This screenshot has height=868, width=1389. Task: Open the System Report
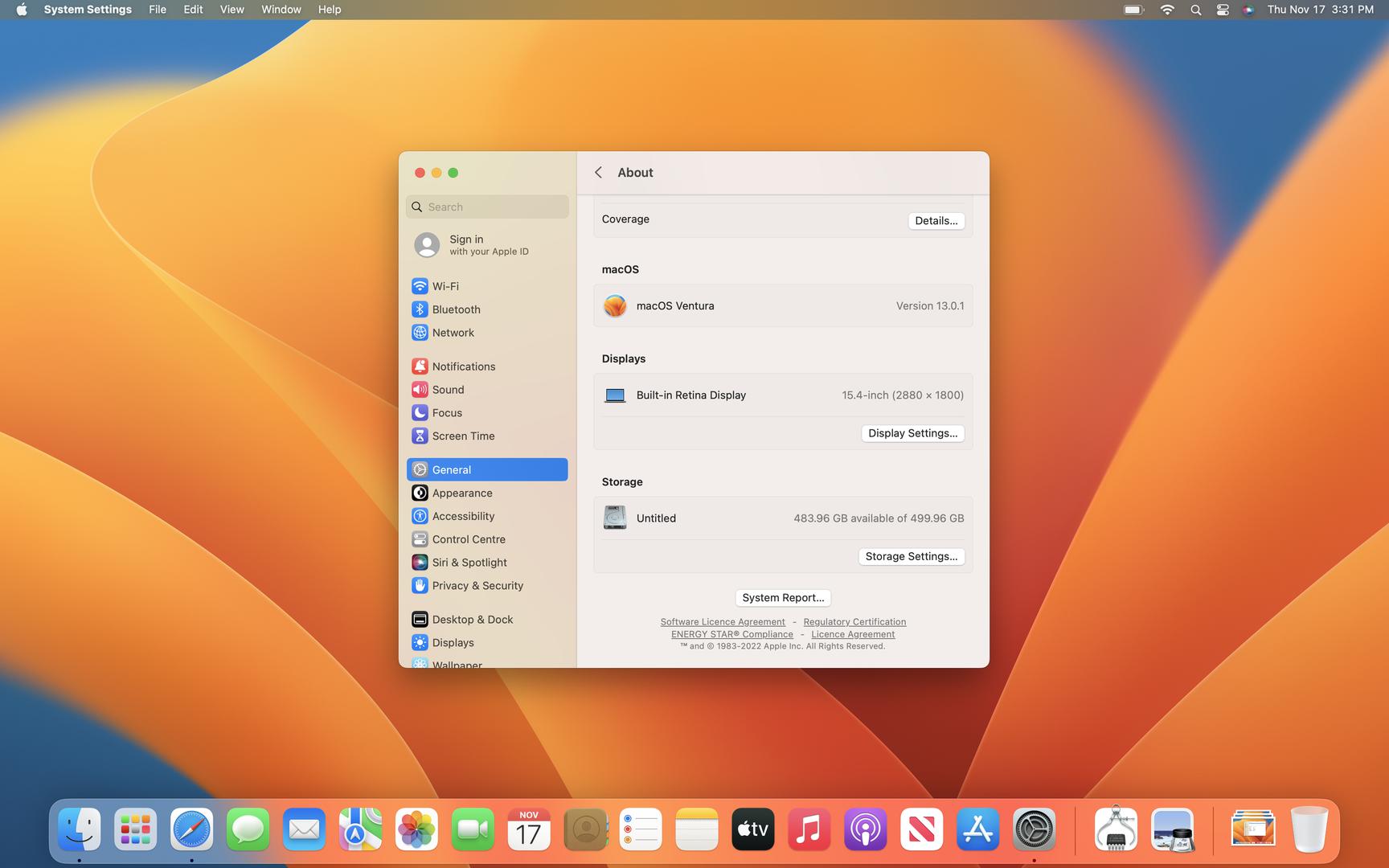783,598
